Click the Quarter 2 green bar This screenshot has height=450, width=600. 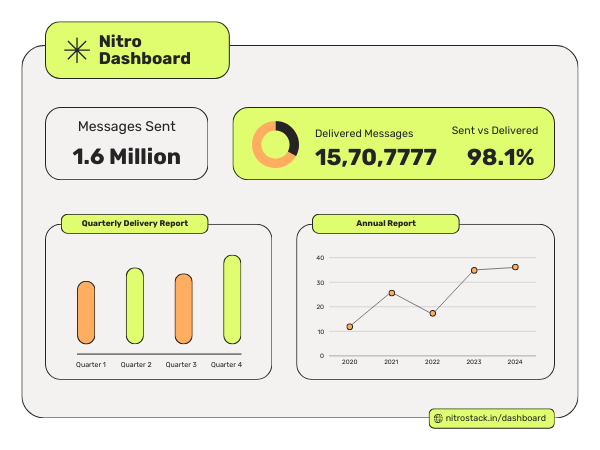point(135,306)
